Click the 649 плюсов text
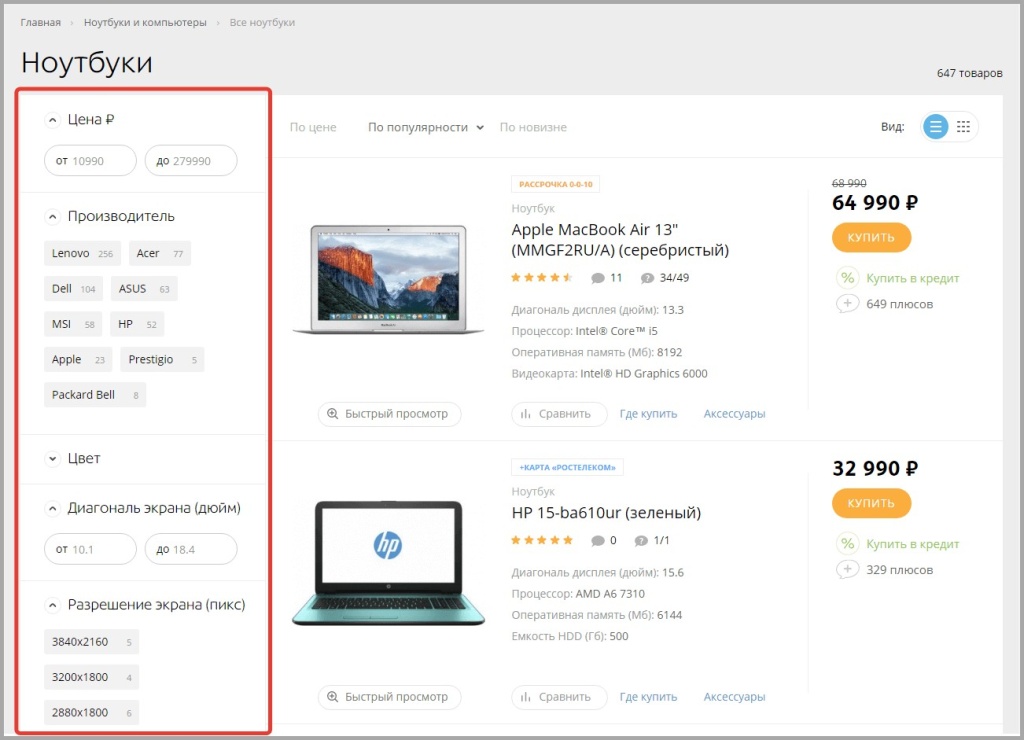The image size is (1024, 740). coord(899,304)
